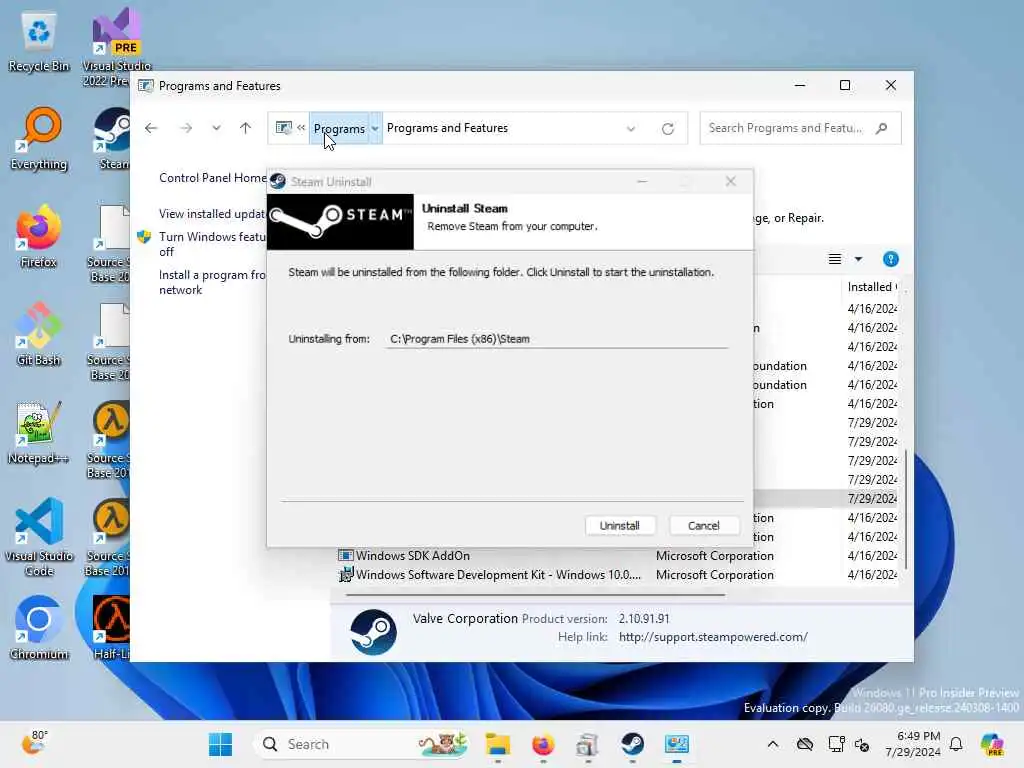Click the Programs and Features breadcrumb

447,128
